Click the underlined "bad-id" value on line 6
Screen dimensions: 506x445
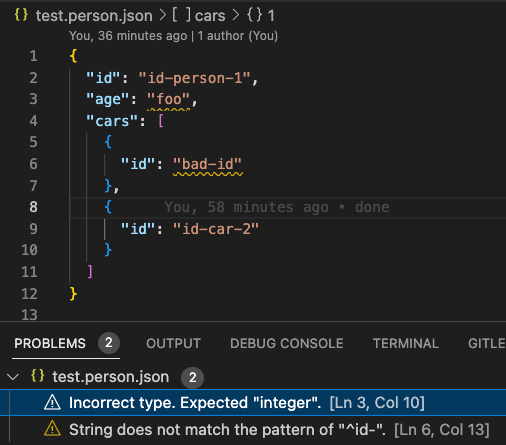pyautogui.click(x=207, y=164)
